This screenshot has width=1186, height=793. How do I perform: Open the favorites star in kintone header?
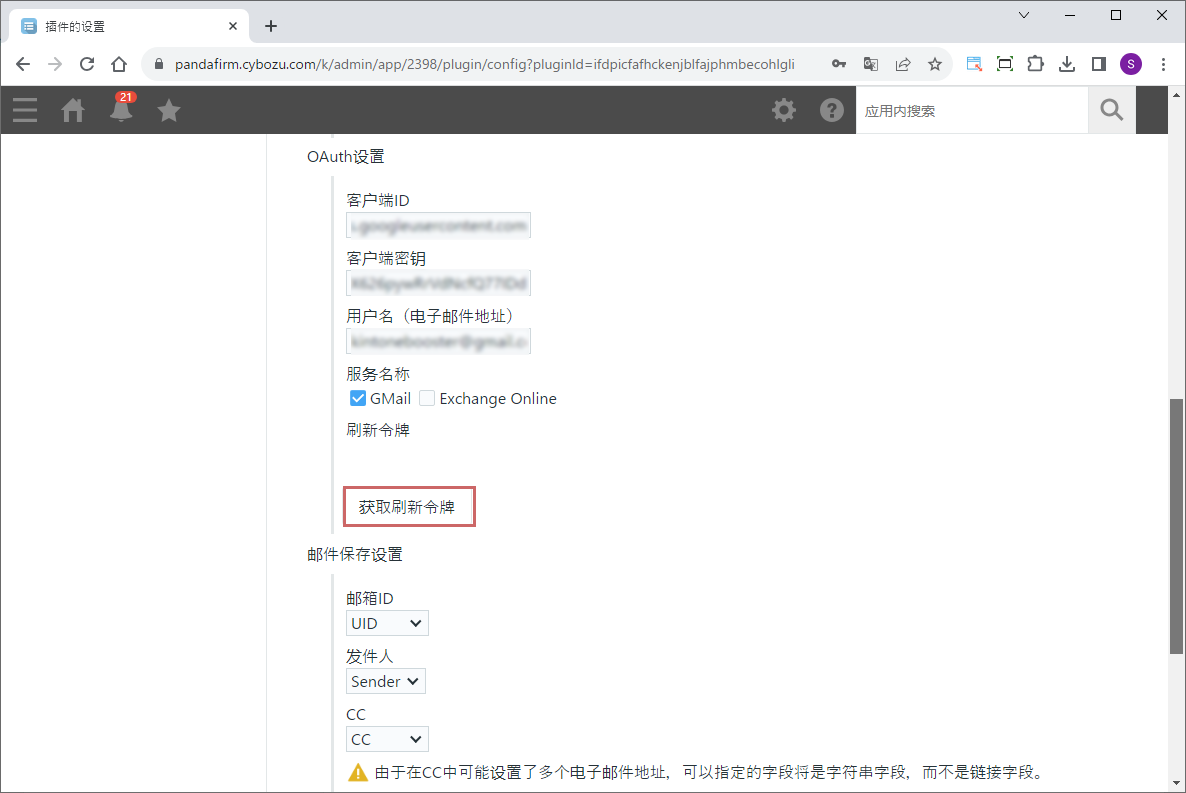[169, 110]
